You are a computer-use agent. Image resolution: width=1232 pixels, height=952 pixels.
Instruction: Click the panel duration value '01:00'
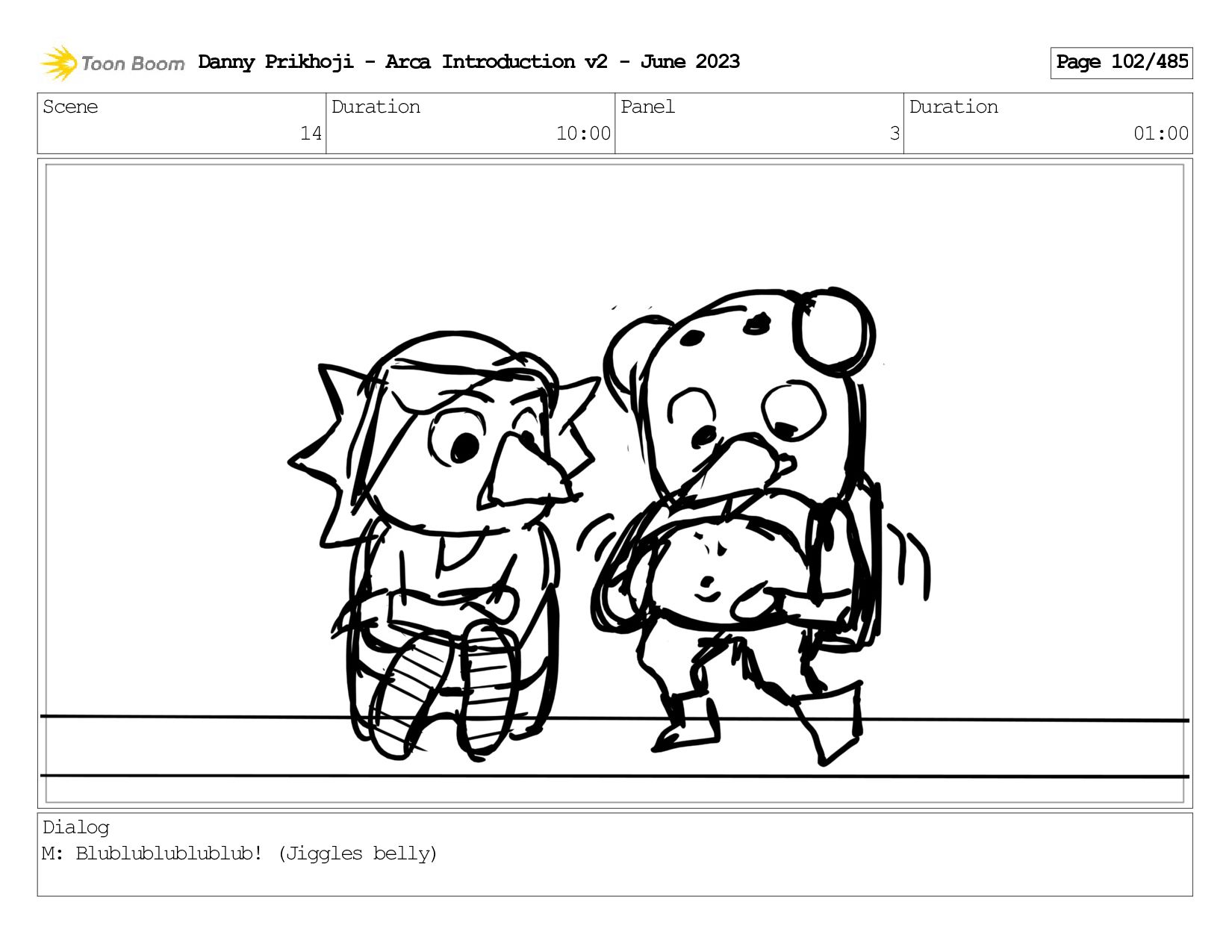1161,134
